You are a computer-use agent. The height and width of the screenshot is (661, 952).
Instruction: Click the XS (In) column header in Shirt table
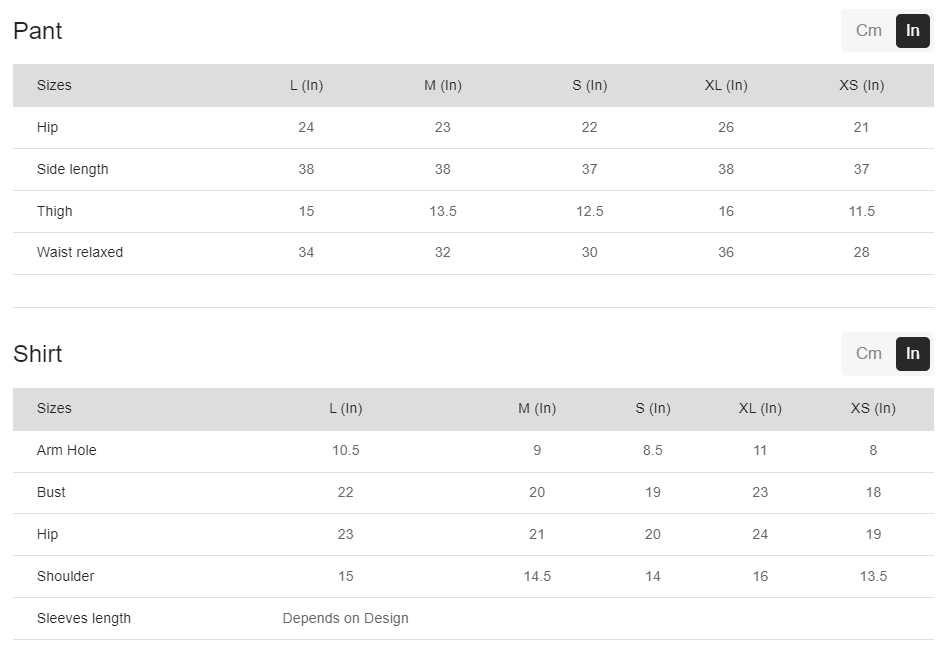tap(873, 408)
